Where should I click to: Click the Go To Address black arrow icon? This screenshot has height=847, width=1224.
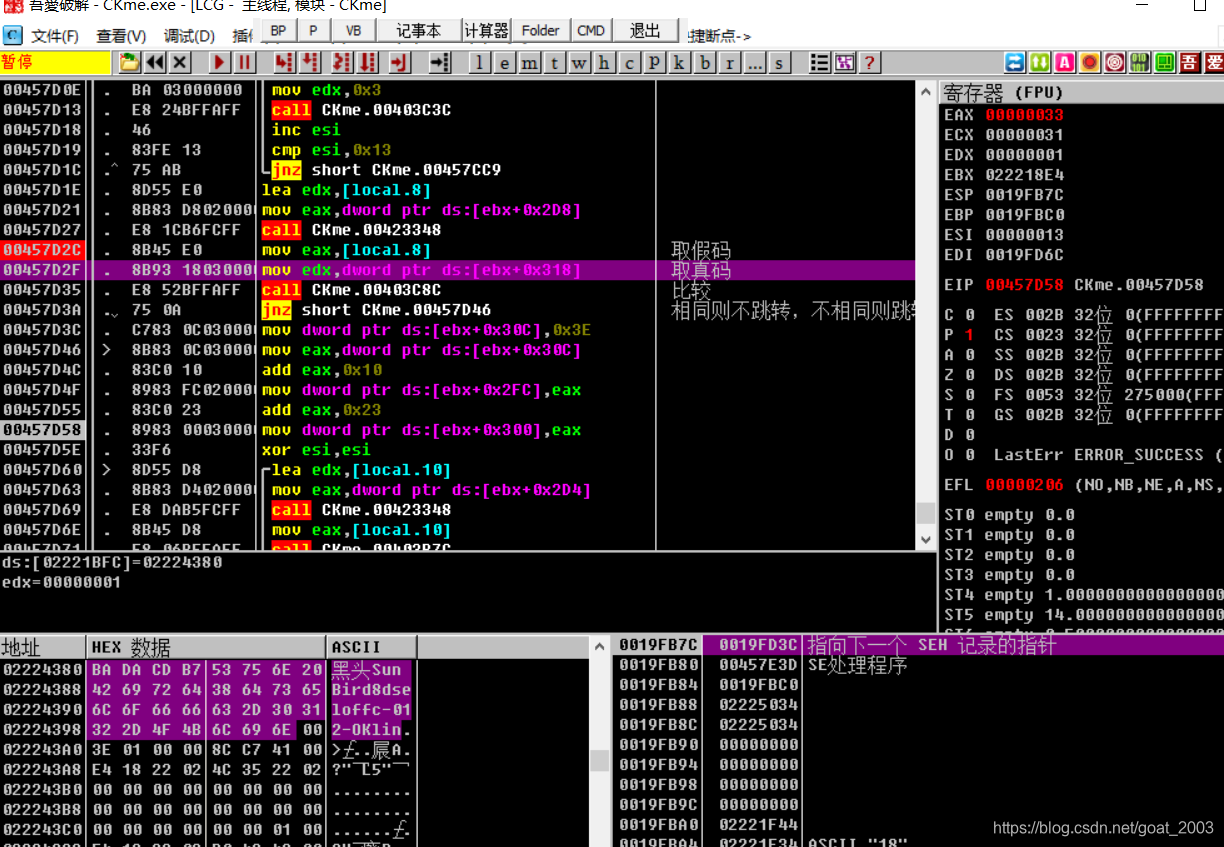(x=440, y=63)
